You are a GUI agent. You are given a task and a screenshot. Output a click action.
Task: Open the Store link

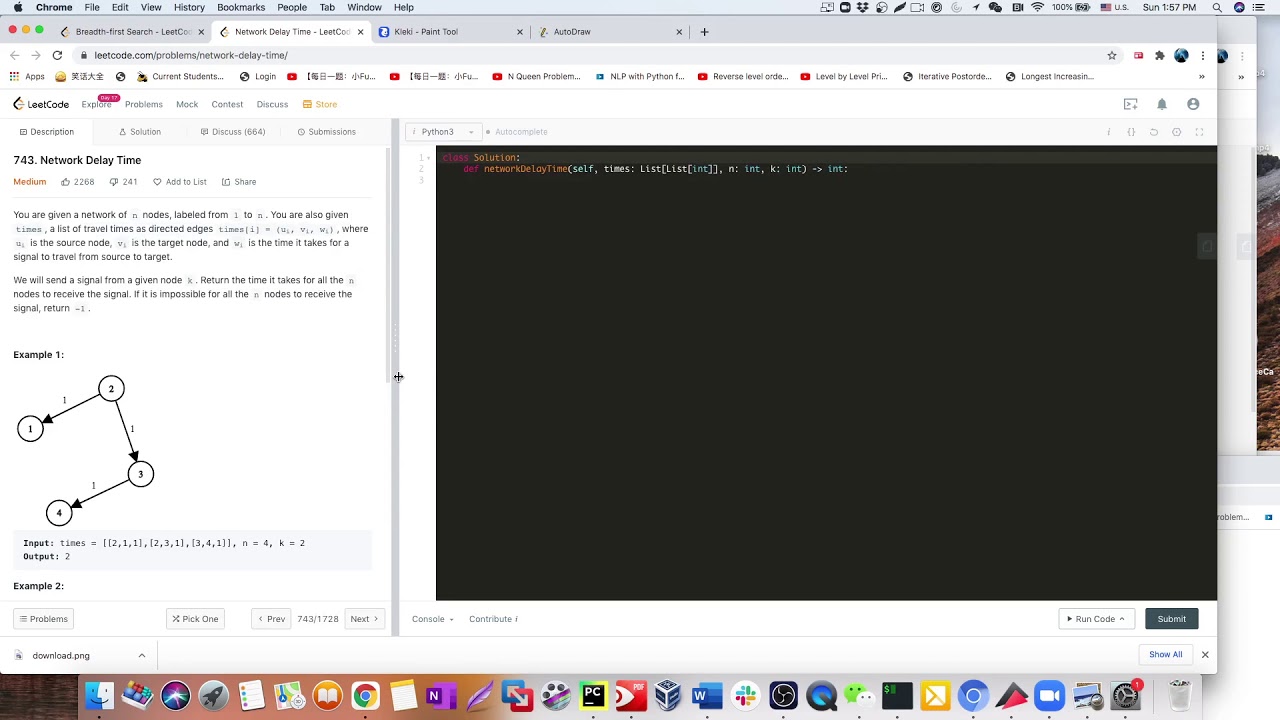[x=320, y=104]
